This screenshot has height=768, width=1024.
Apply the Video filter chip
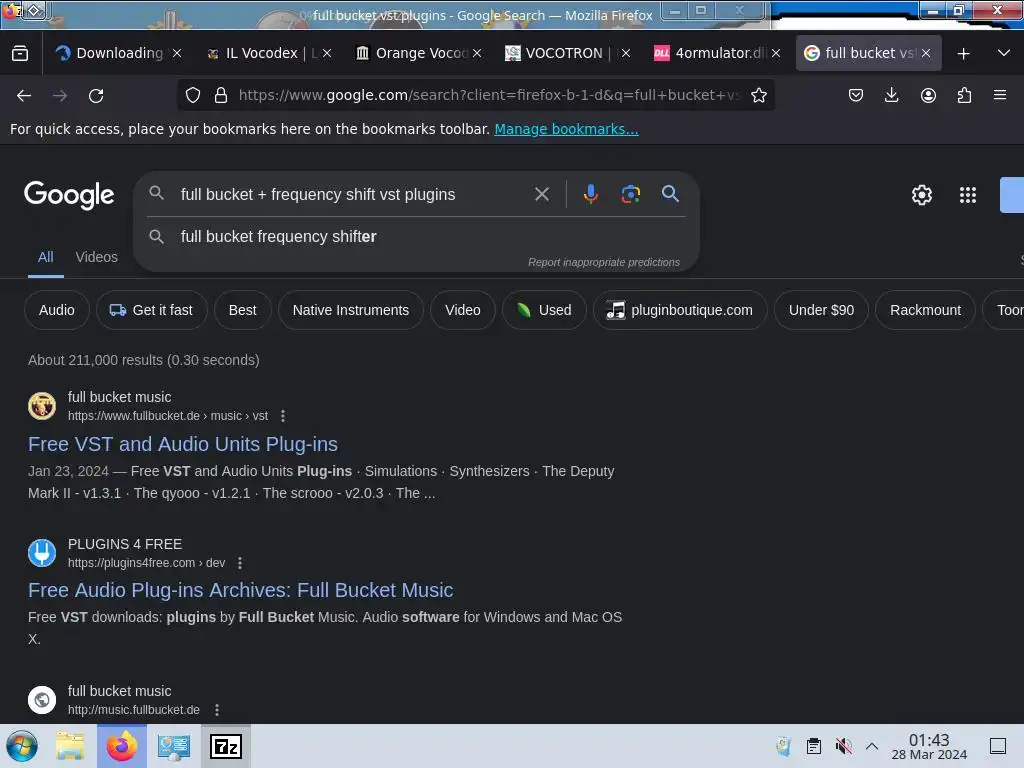click(x=462, y=310)
